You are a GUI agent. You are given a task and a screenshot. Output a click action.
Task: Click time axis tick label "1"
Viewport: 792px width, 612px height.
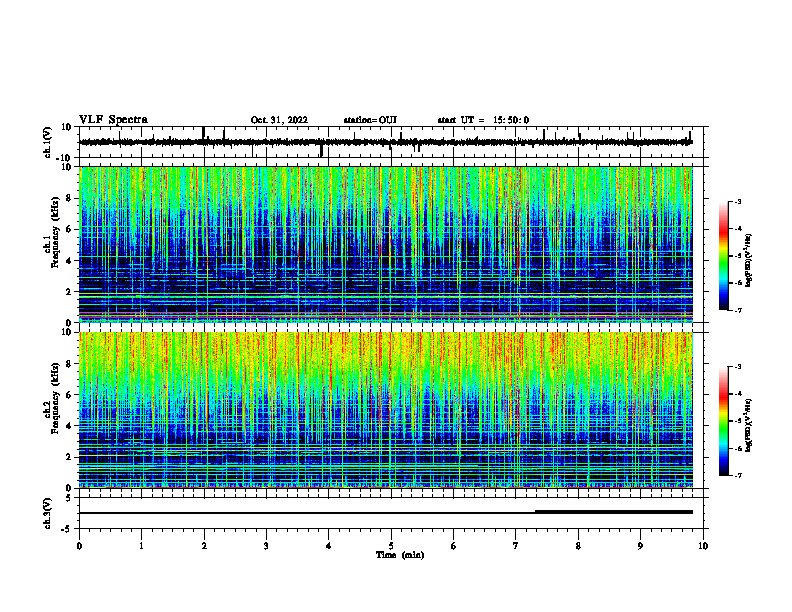pos(141,546)
